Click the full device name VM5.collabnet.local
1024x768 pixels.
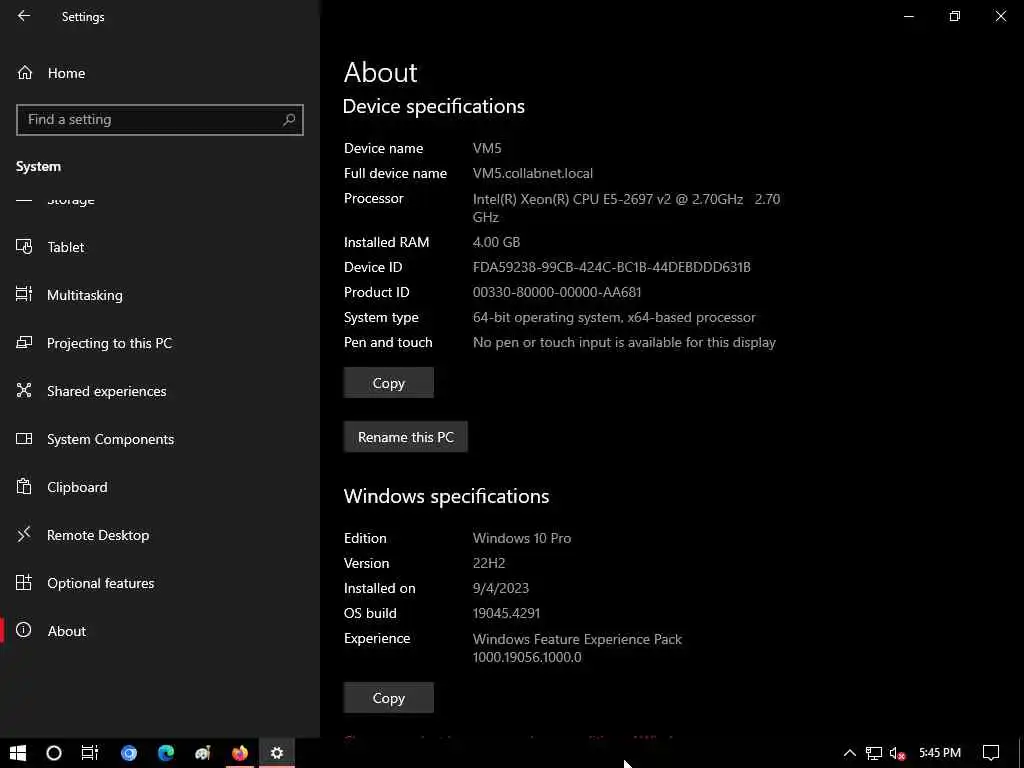[533, 174]
